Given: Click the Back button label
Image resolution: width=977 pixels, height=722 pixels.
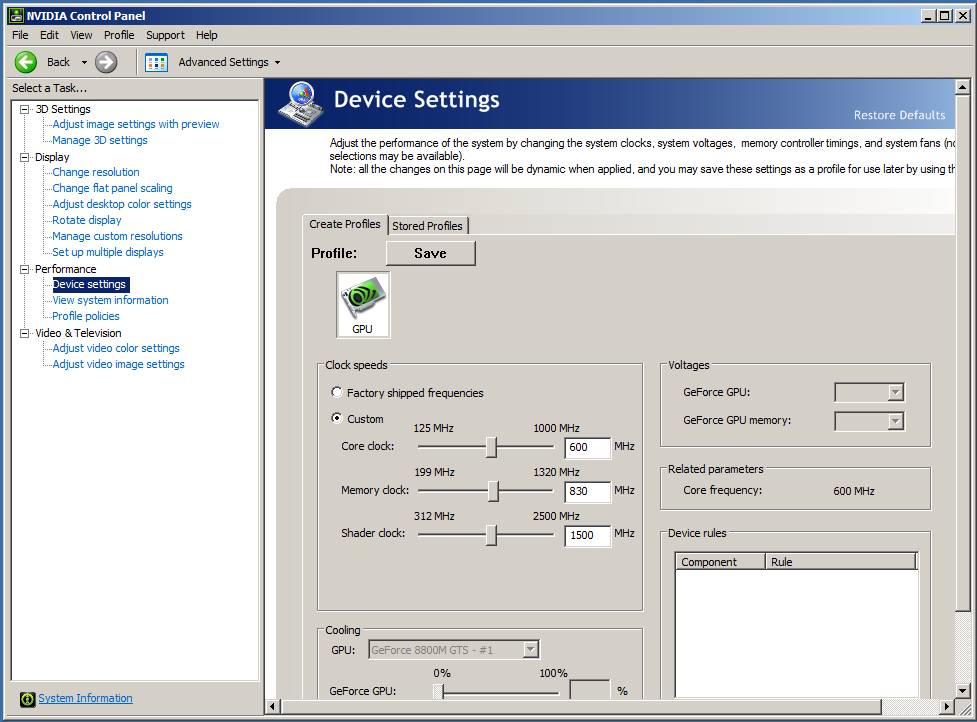Looking at the screenshot, I should pos(59,62).
